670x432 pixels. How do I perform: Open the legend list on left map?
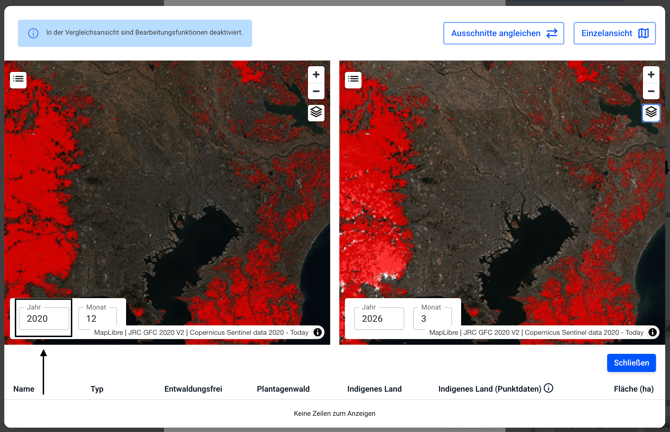coord(18,79)
